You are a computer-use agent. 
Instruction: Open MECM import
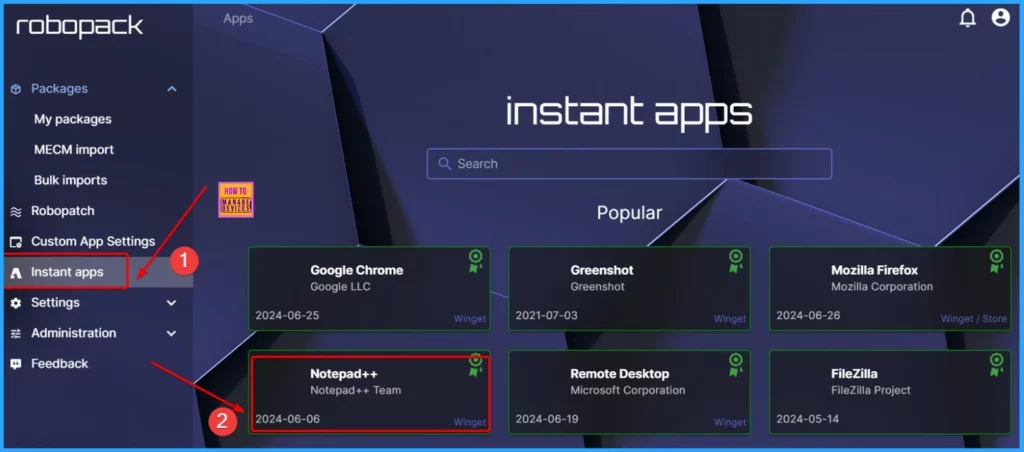point(74,150)
